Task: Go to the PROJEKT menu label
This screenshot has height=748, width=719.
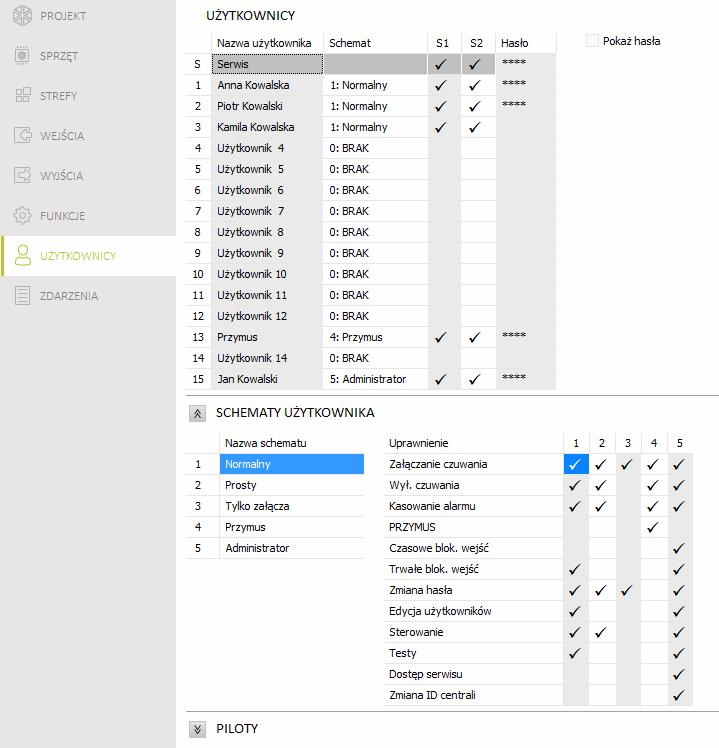Action: [63, 16]
